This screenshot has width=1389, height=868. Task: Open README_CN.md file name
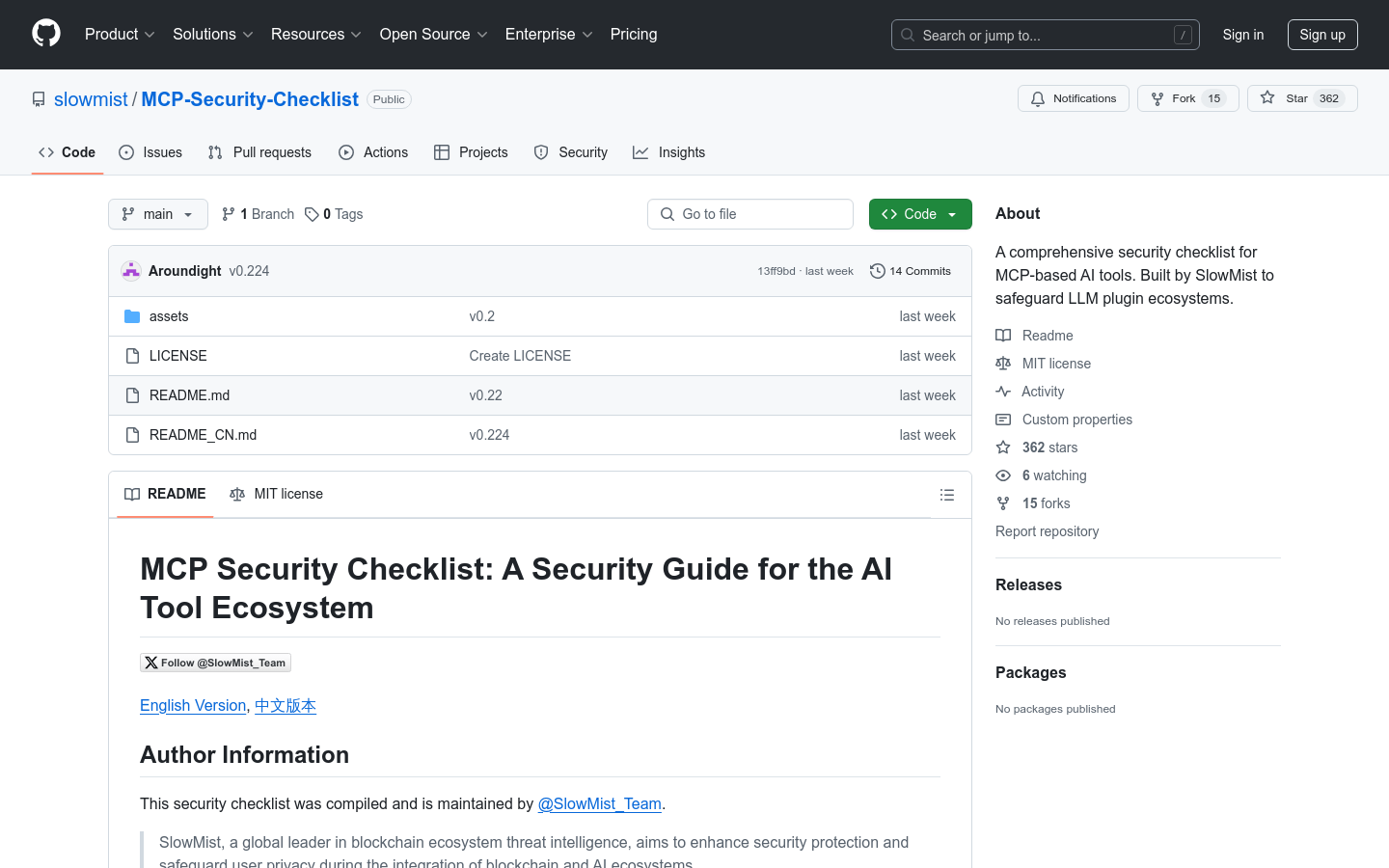[203, 435]
